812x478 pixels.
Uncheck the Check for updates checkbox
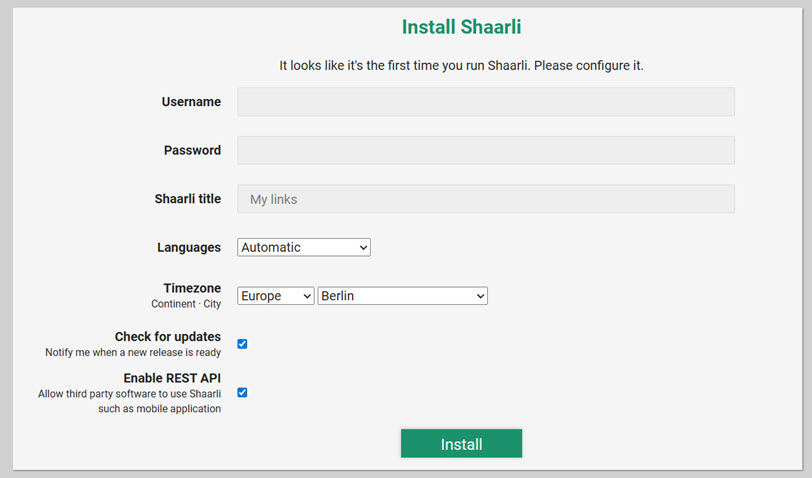(242, 344)
